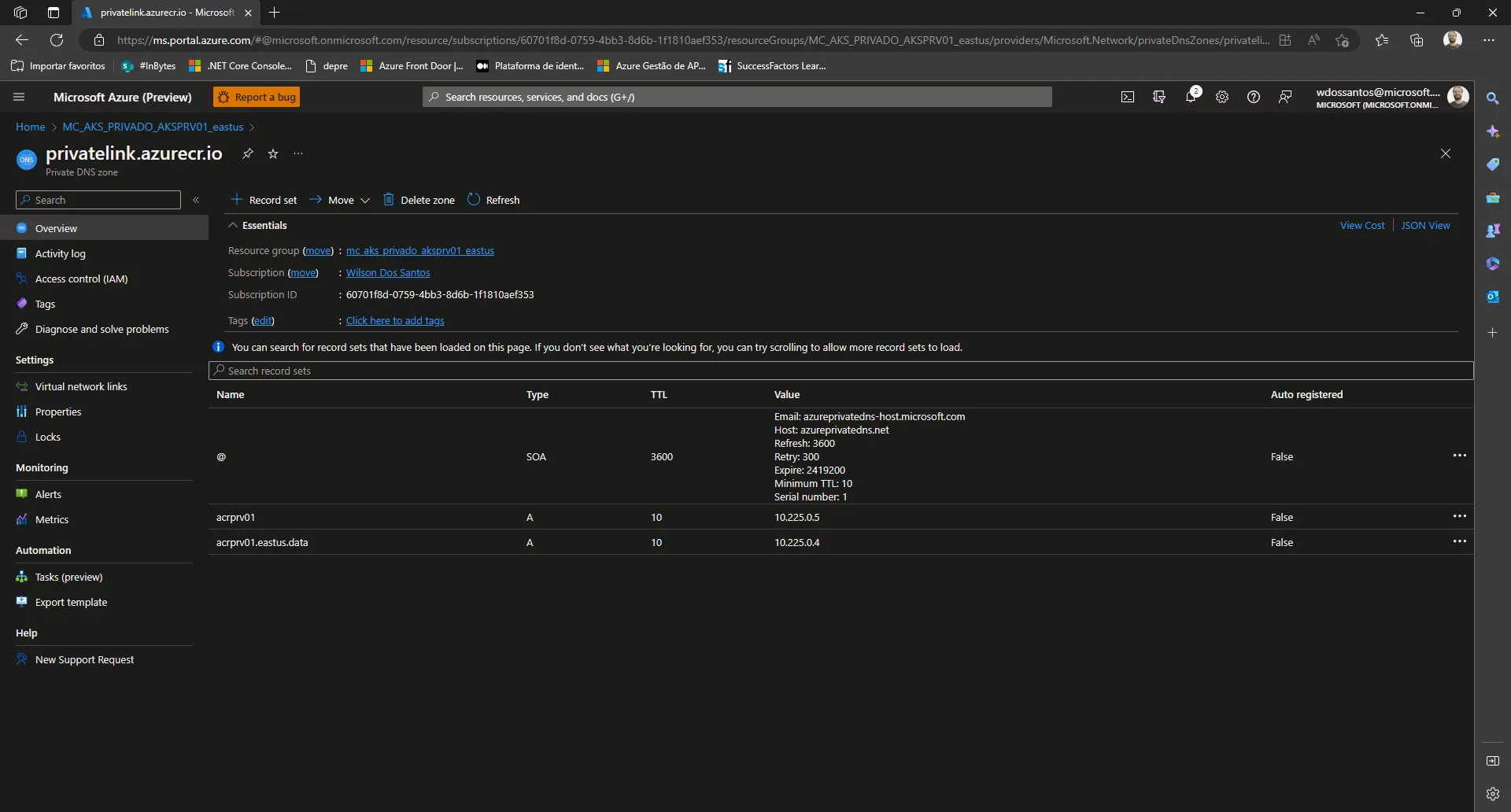This screenshot has height=812, width=1511.
Task: Open the Feedback icon in top bar
Action: pyautogui.click(x=1285, y=97)
